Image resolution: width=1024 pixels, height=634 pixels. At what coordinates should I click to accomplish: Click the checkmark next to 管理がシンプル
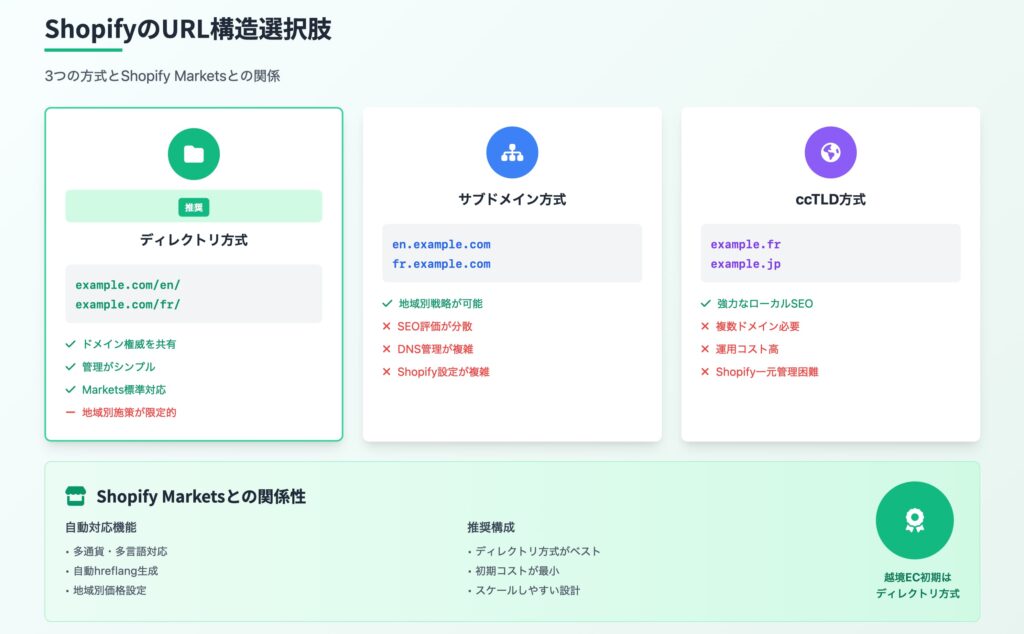pos(71,367)
